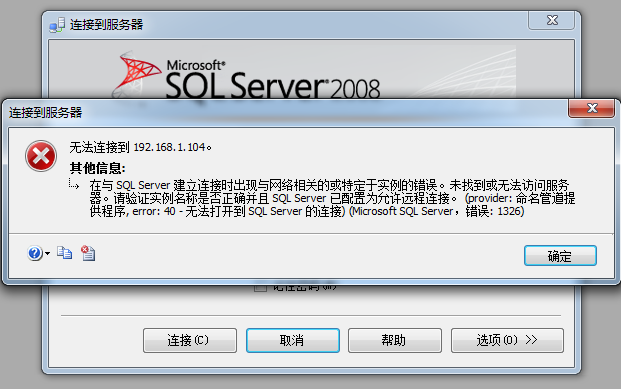Click the 无法连接到 192.168.1.104 text
Viewport: 621px width, 389px height.
click(x=141, y=147)
